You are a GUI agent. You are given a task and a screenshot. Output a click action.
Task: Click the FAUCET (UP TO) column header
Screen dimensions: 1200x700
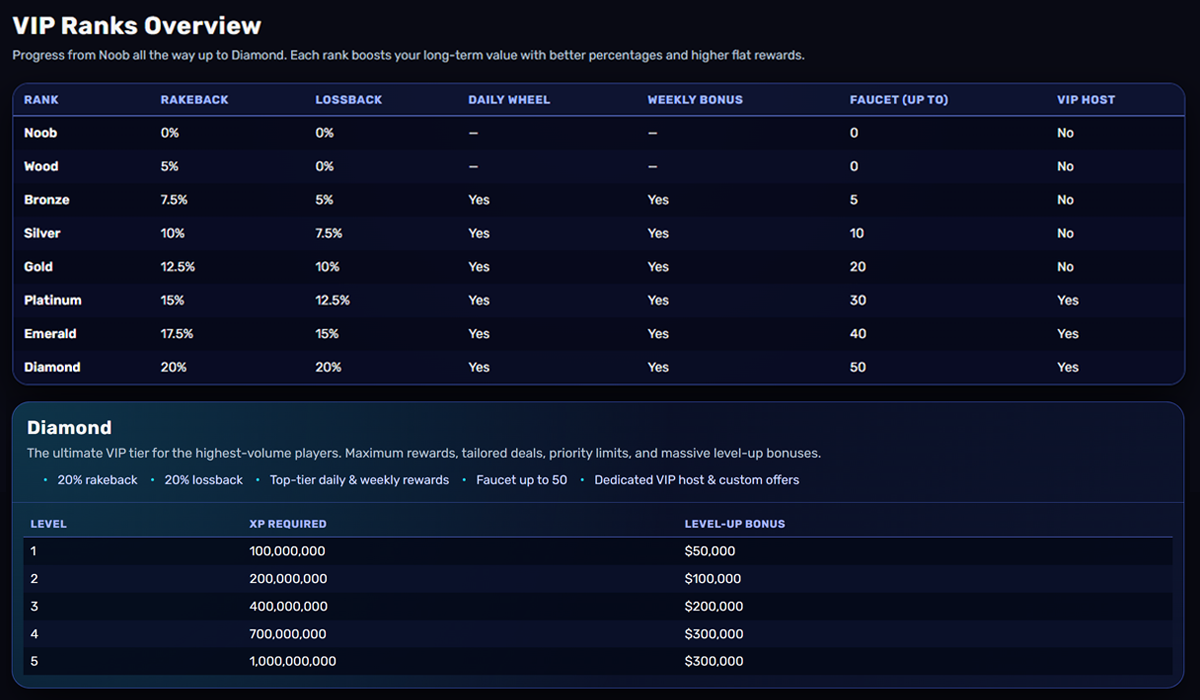click(899, 100)
